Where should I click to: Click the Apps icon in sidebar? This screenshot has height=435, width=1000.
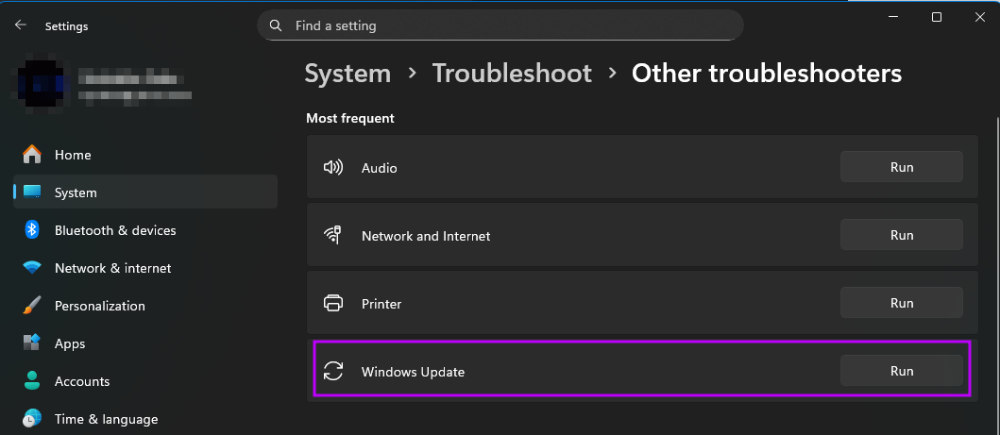click(32, 343)
